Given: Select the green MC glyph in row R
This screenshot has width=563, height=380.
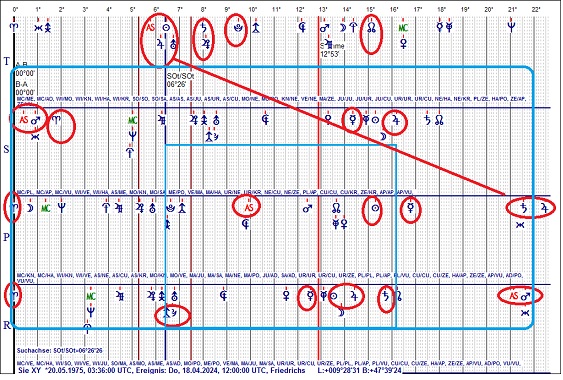Looking at the screenshot, I should coord(91,296).
